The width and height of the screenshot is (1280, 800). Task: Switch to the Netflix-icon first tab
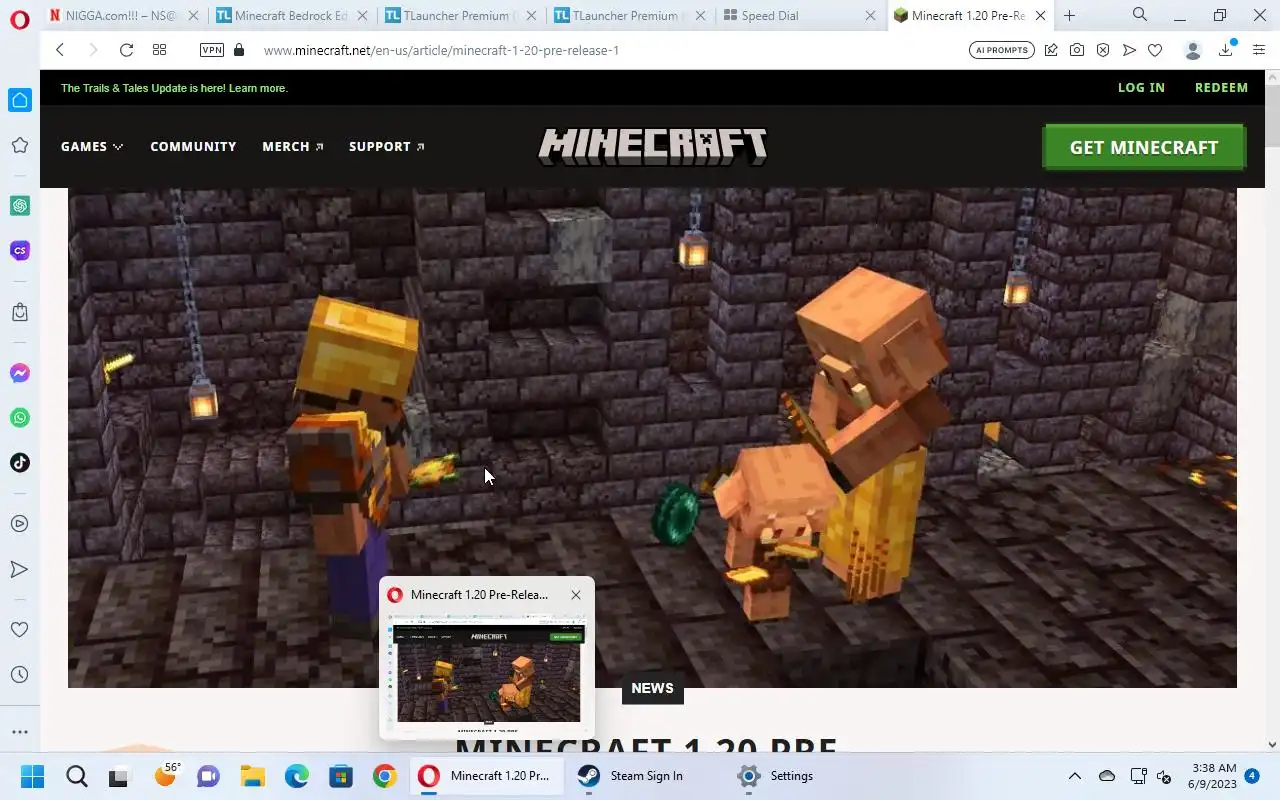click(x=126, y=15)
